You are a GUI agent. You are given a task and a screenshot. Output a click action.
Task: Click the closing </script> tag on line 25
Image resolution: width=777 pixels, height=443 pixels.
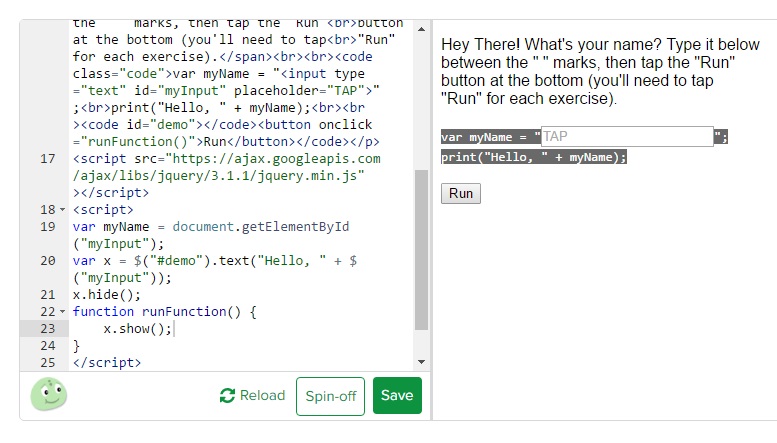click(107, 363)
